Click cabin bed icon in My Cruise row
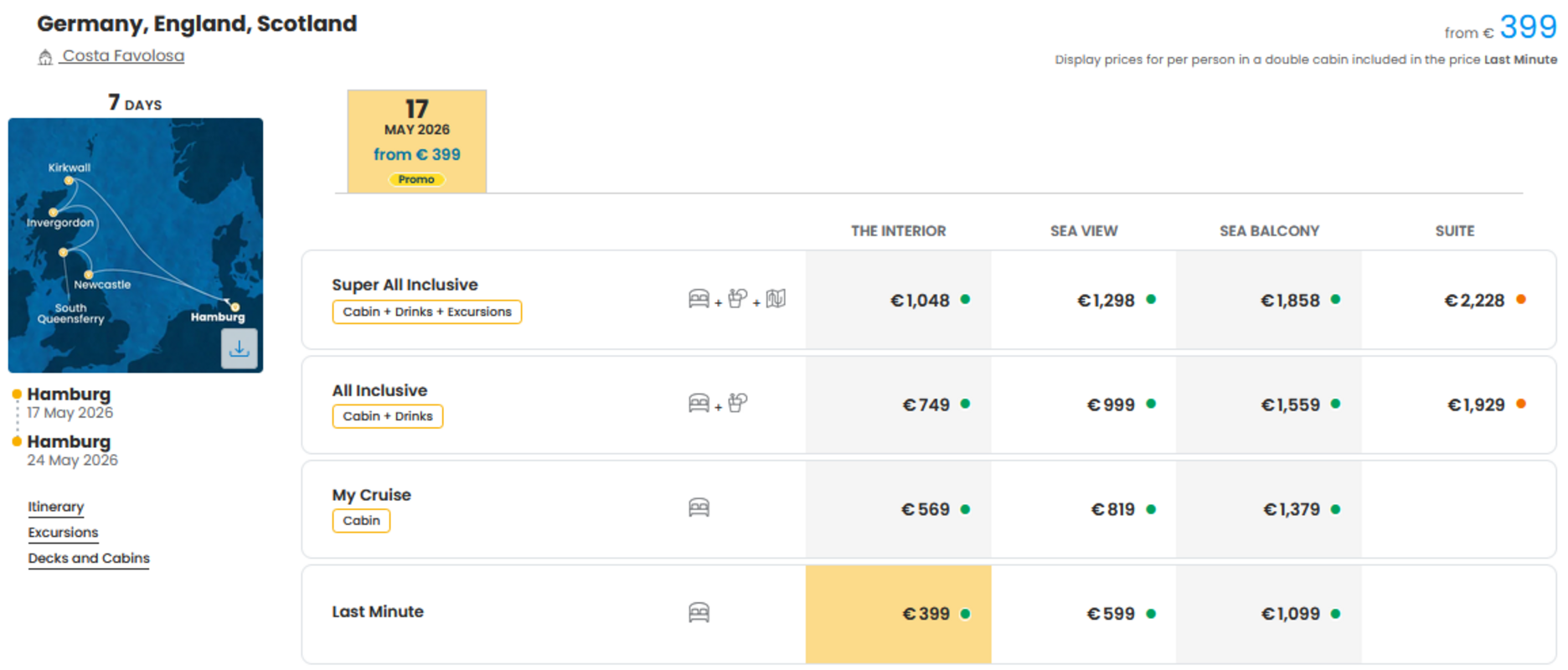 [699, 508]
